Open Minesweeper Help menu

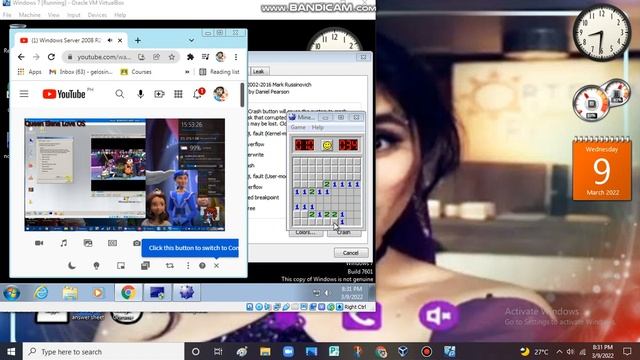point(318,127)
